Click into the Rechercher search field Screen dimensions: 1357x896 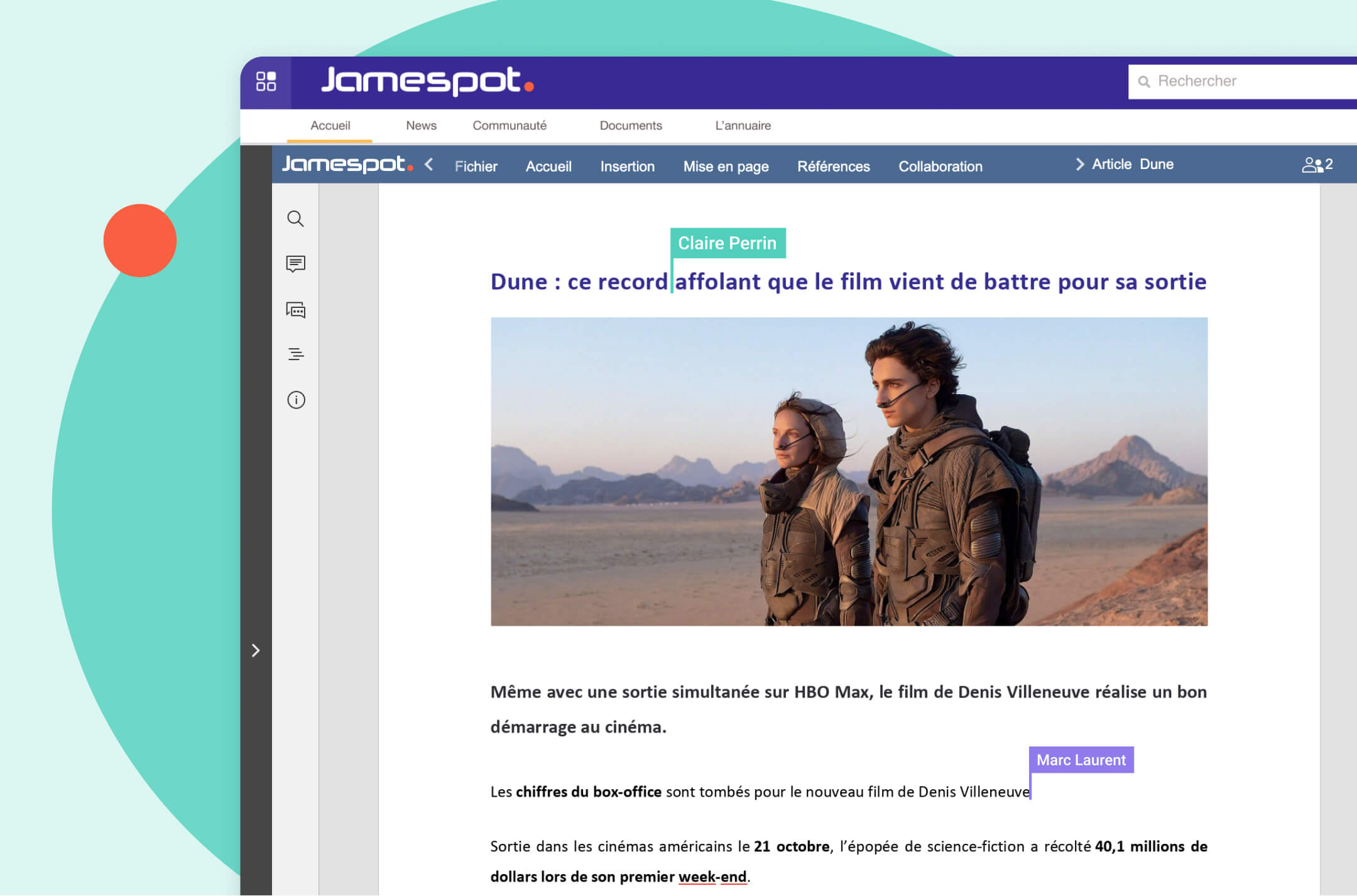pyautogui.click(x=1243, y=82)
